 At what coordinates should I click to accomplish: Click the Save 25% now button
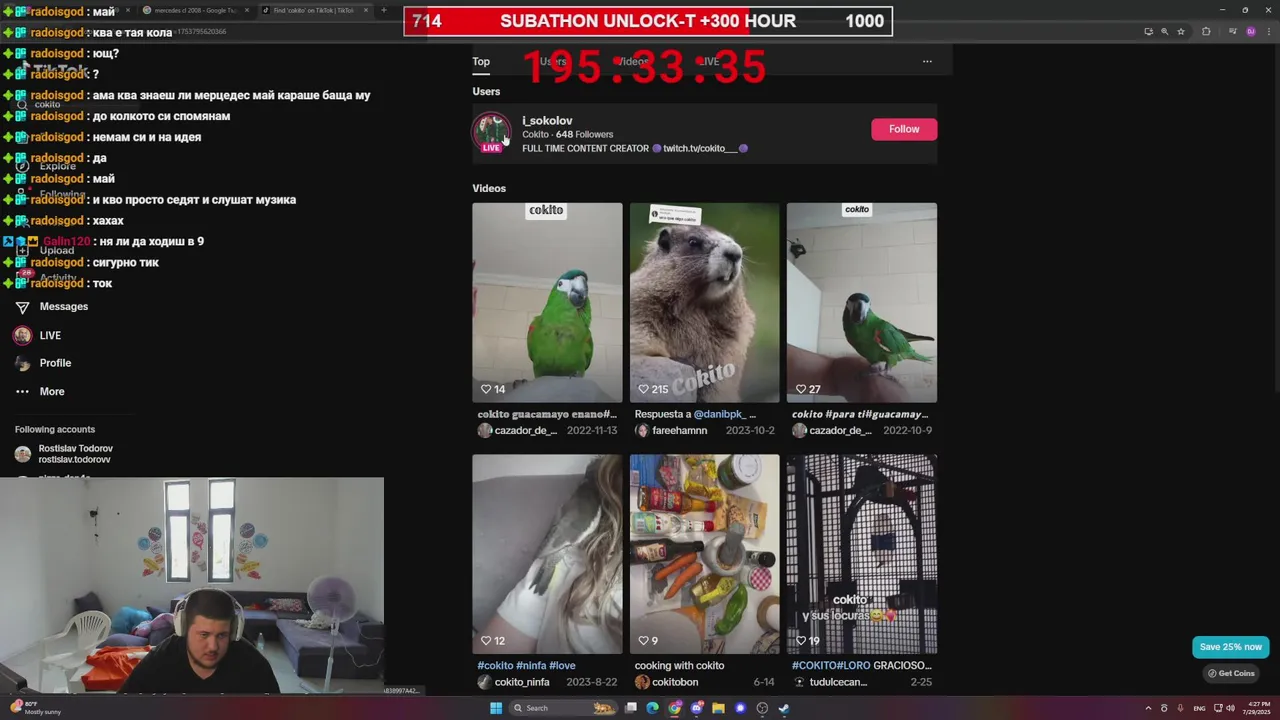(x=1231, y=647)
